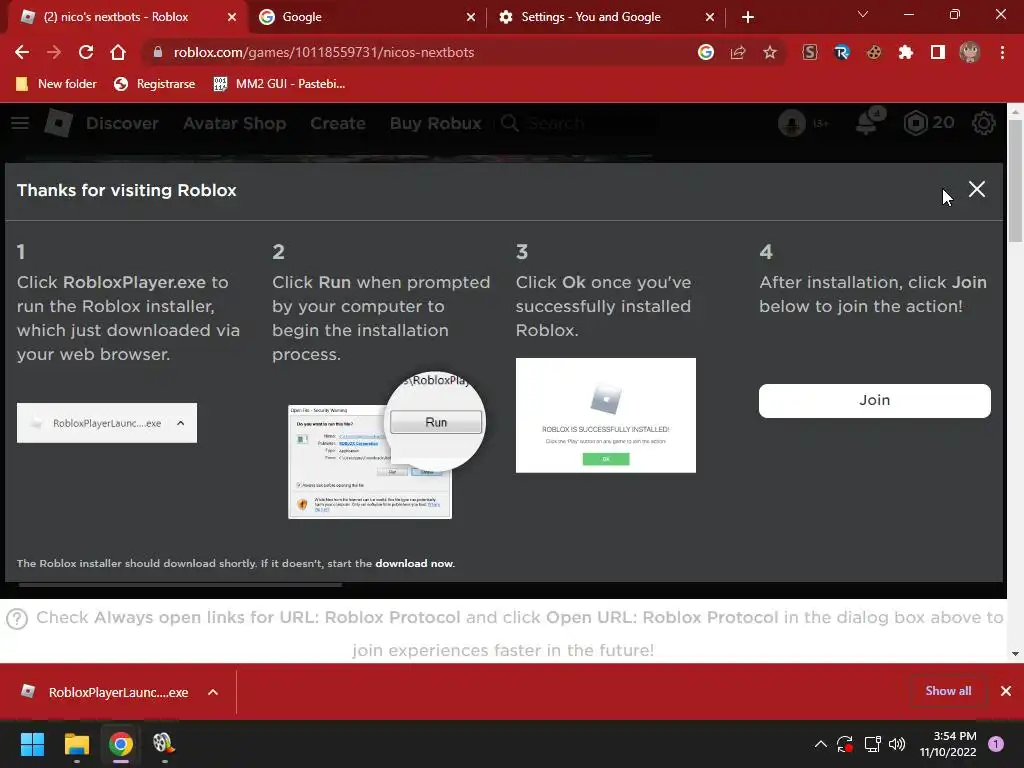Share this page via share icon
The image size is (1024, 768).
pyautogui.click(x=738, y=52)
